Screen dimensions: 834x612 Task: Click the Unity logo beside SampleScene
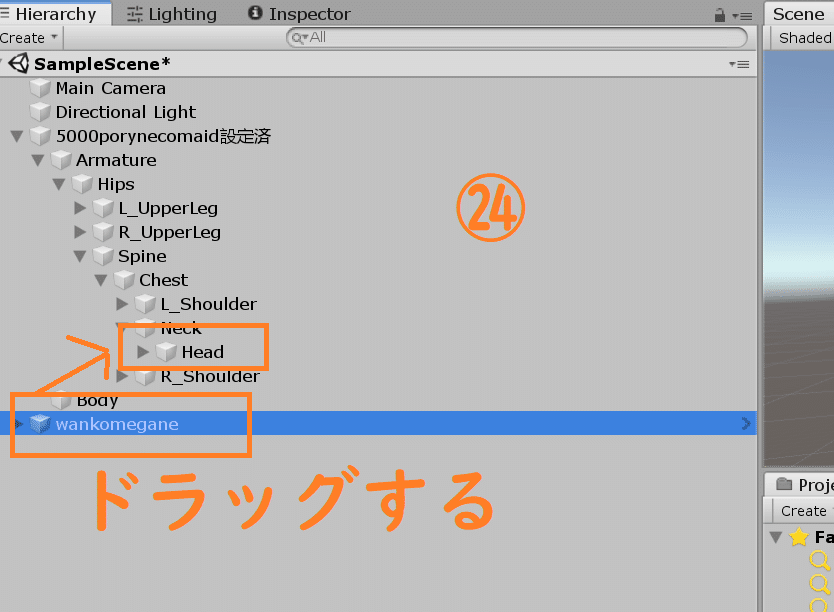19,63
